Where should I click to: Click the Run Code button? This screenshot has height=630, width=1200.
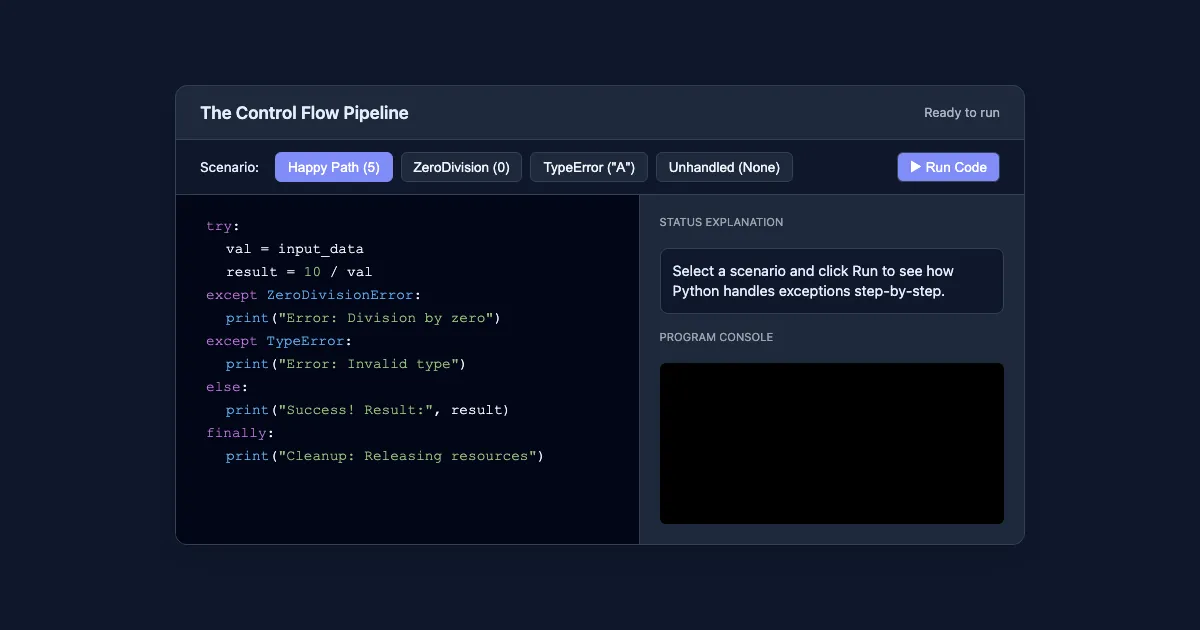948,167
